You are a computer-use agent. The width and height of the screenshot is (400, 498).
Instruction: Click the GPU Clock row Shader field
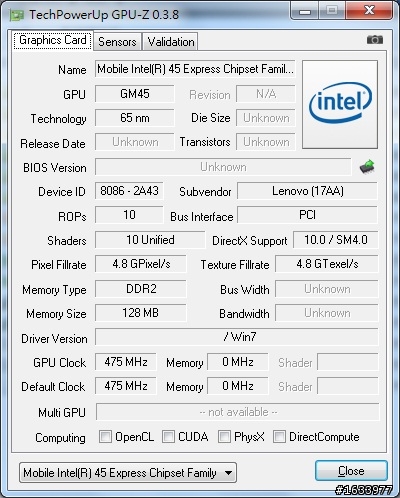348,362
